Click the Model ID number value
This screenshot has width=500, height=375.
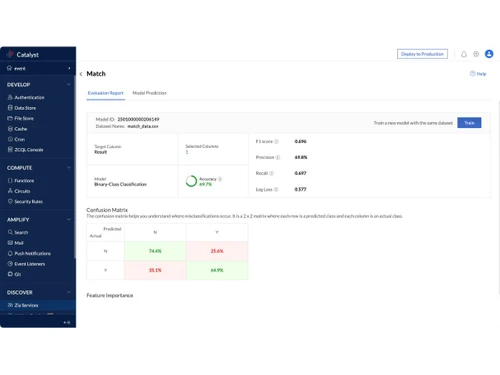(138, 119)
